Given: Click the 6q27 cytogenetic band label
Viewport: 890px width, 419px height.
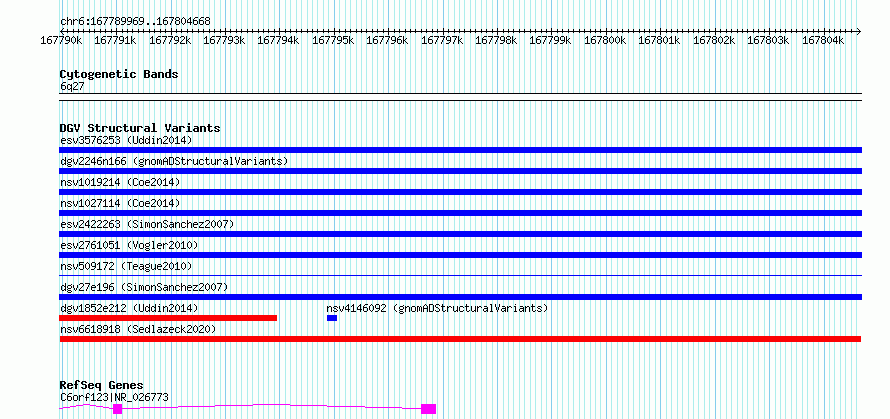Looking at the screenshot, I should 72,86.
